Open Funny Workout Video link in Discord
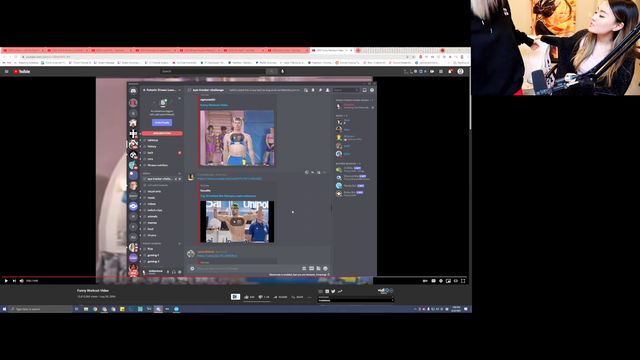 214,105
